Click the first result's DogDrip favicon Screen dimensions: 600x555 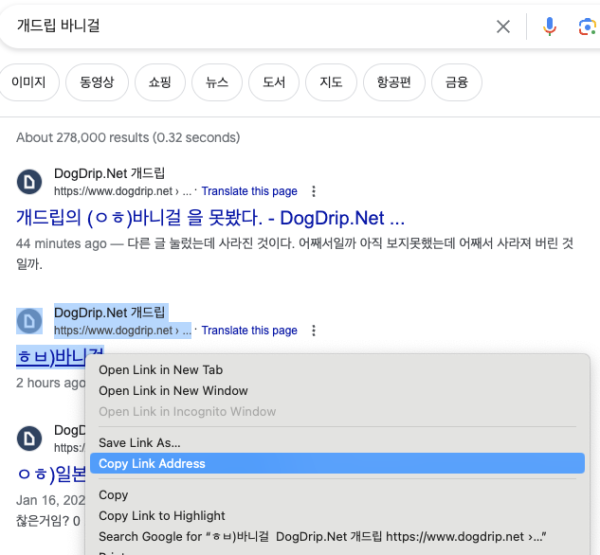[x=29, y=182]
